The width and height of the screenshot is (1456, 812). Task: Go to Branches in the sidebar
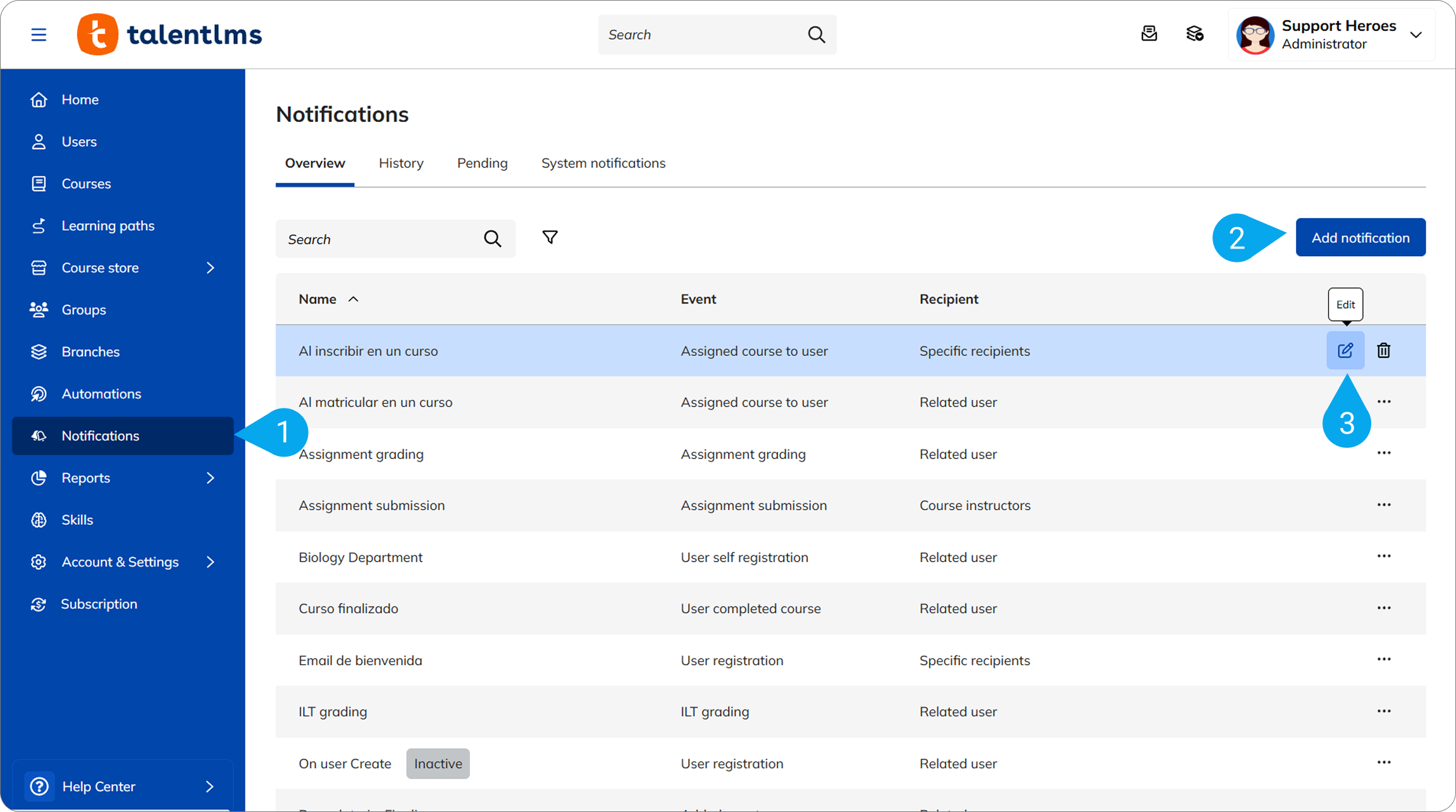[90, 352]
